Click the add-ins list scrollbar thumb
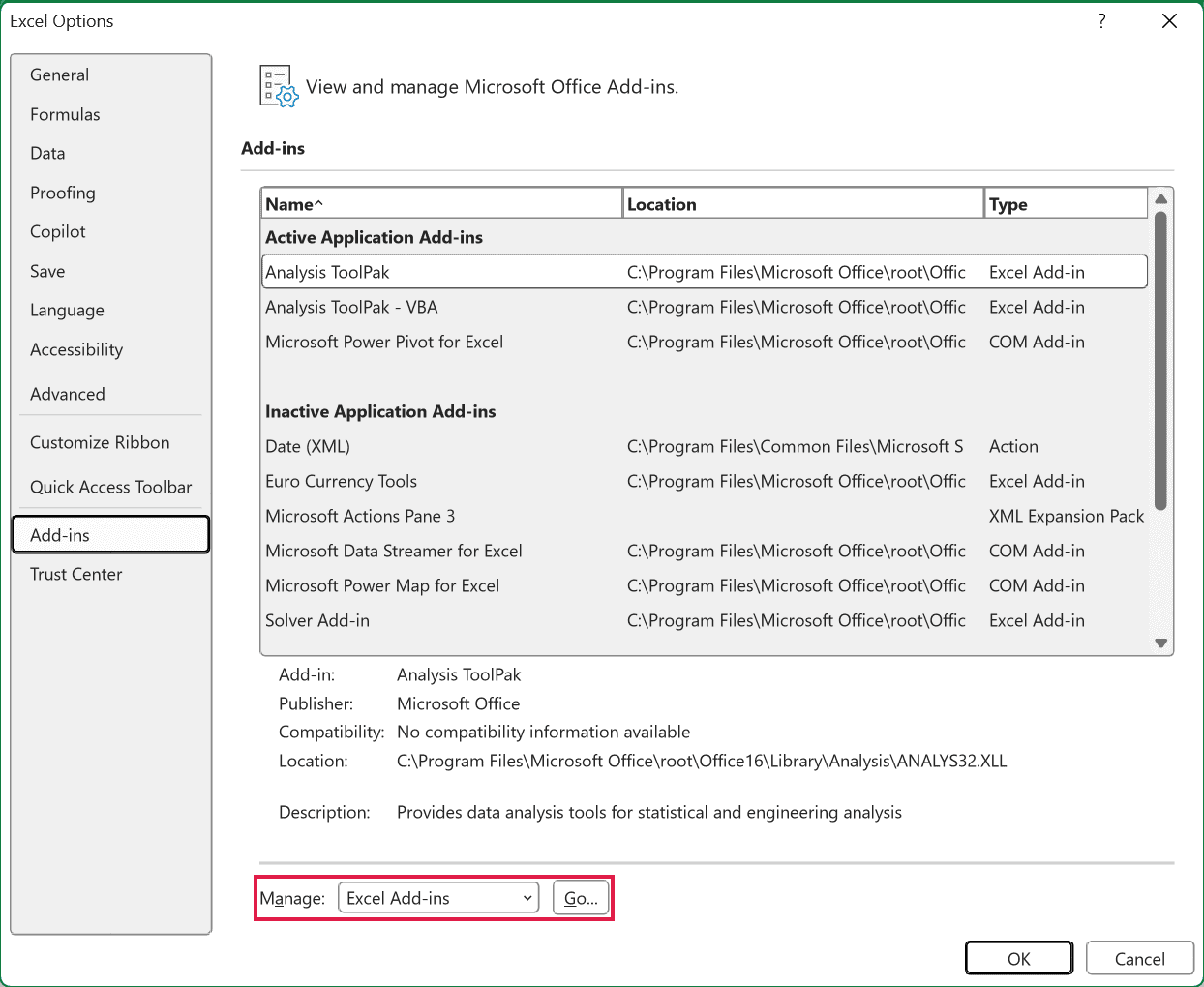Image resolution: width=1204 pixels, height=987 pixels. click(x=1161, y=360)
